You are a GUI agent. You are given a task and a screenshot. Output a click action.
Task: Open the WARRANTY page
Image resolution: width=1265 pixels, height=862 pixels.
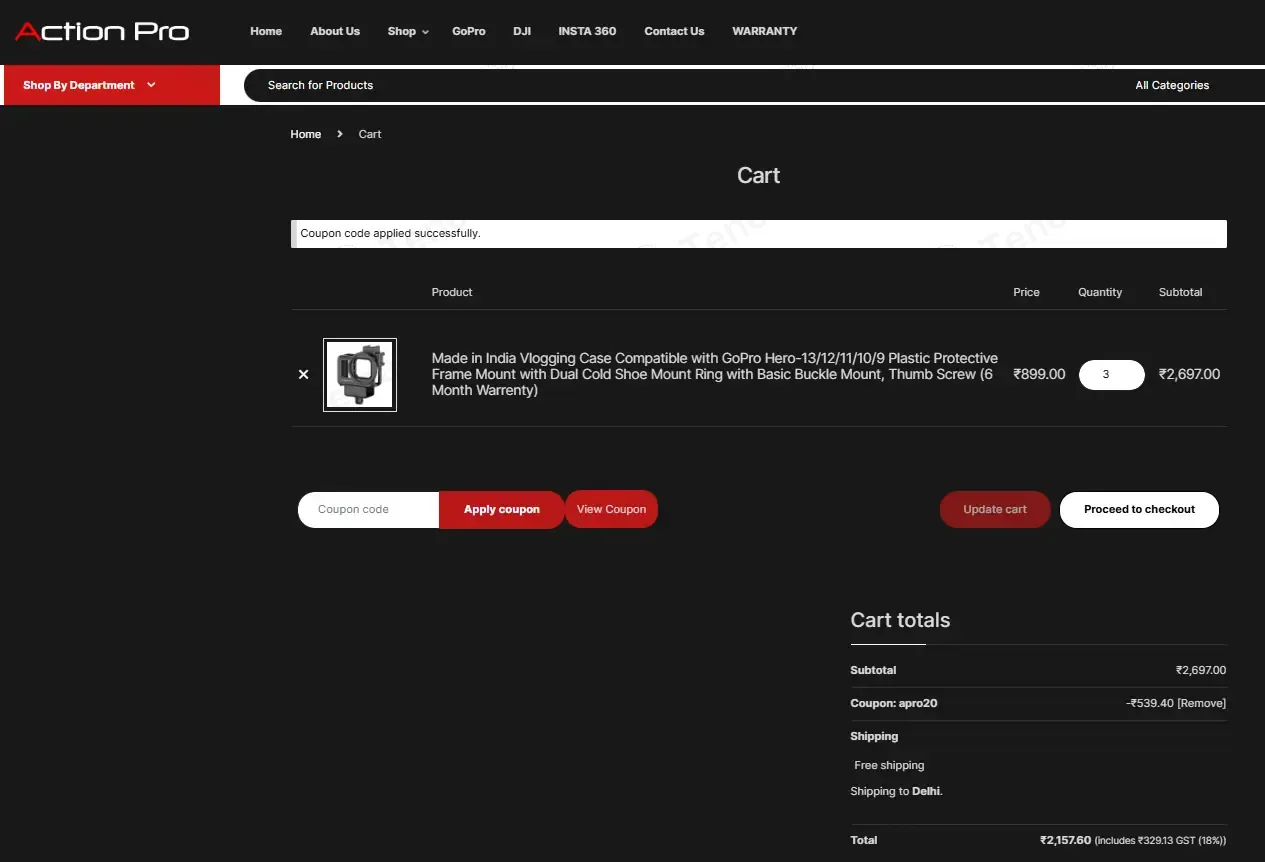tap(764, 32)
